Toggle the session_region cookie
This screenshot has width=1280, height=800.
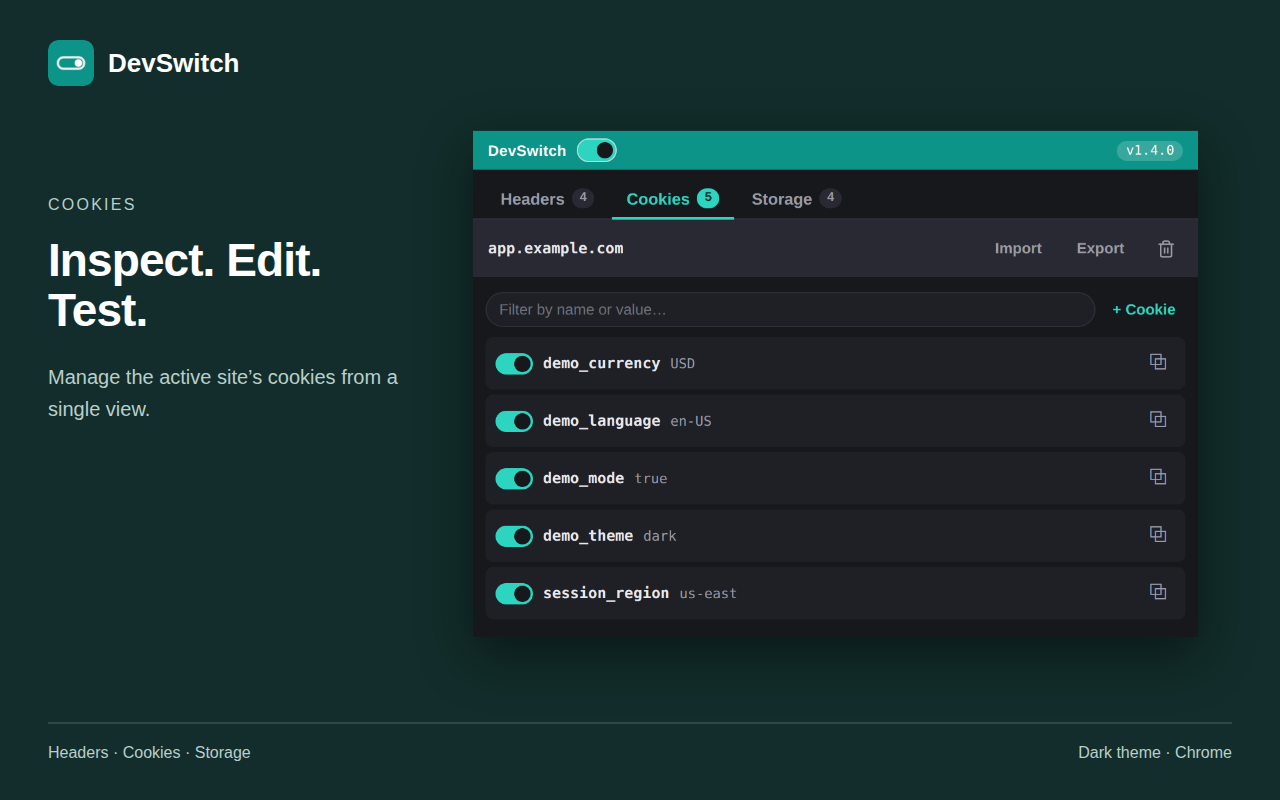coord(514,594)
